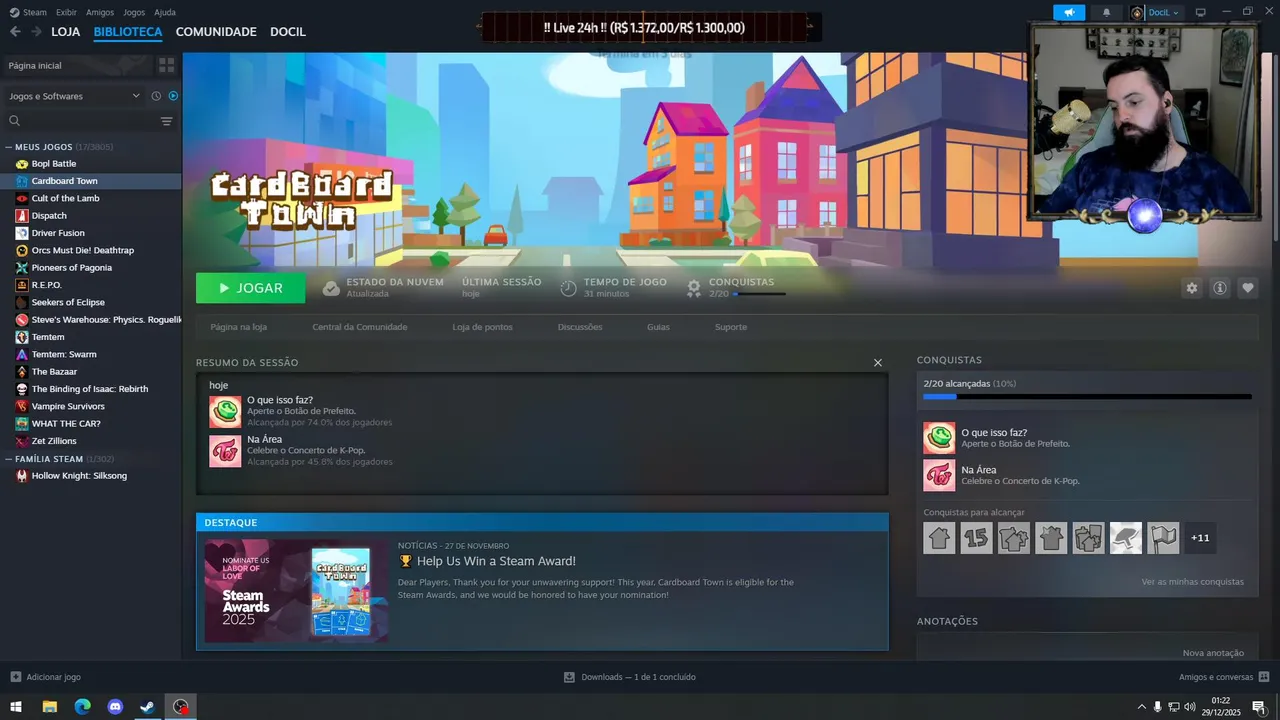1280x720 pixels.
Task: Open Big Picture mode monitor icon
Action: pyautogui.click(x=1201, y=12)
